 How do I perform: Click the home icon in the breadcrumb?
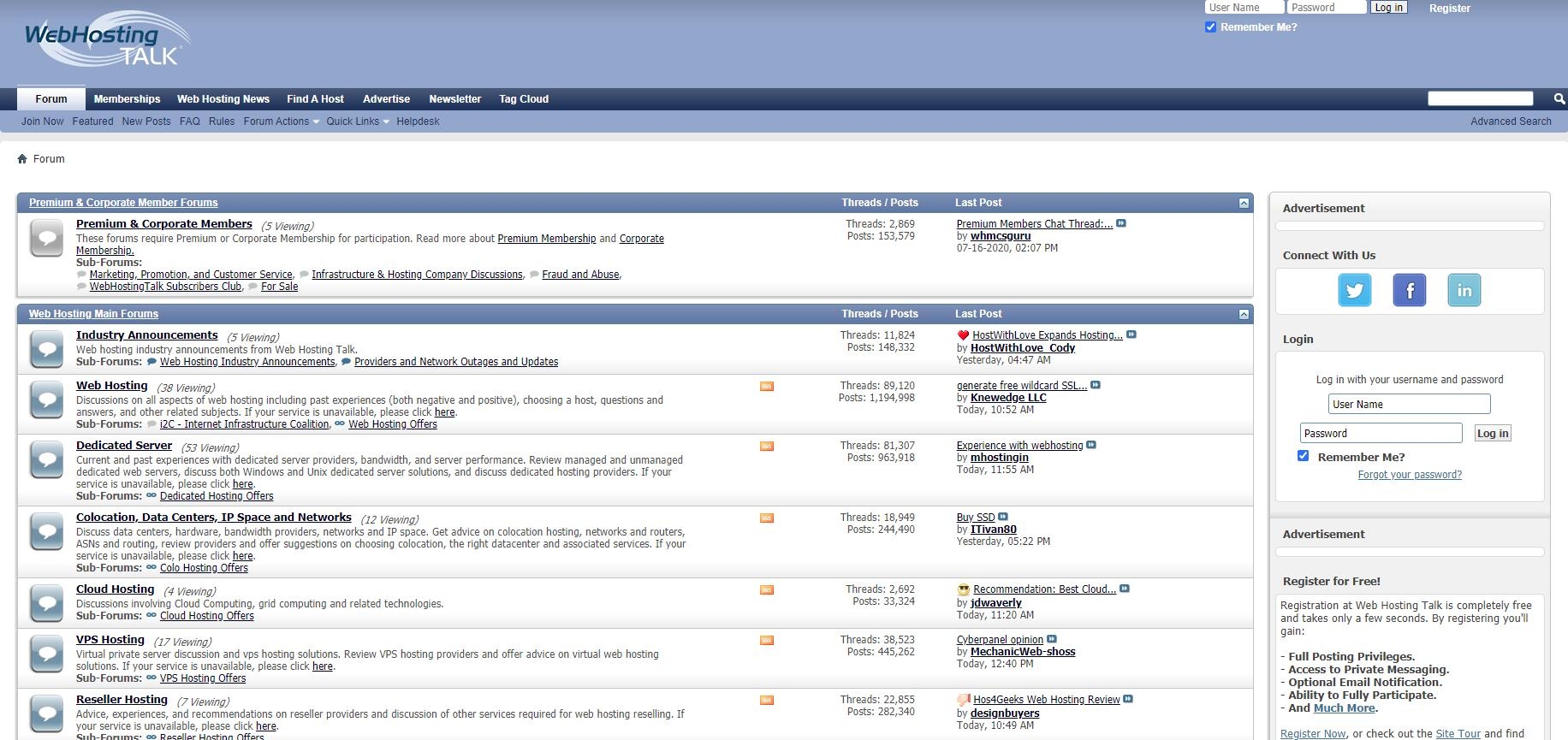coord(22,159)
